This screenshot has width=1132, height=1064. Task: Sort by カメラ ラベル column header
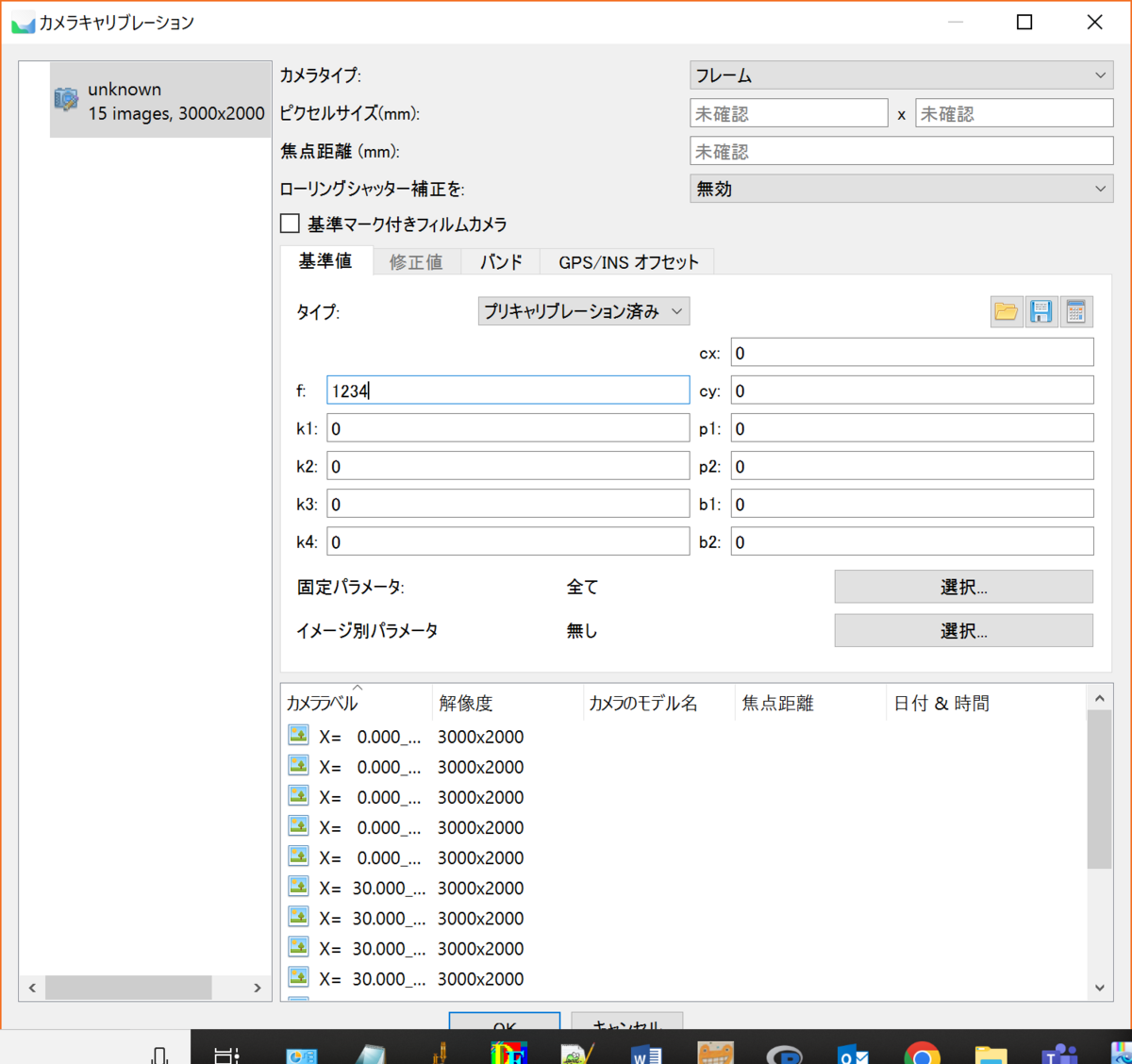357,703
